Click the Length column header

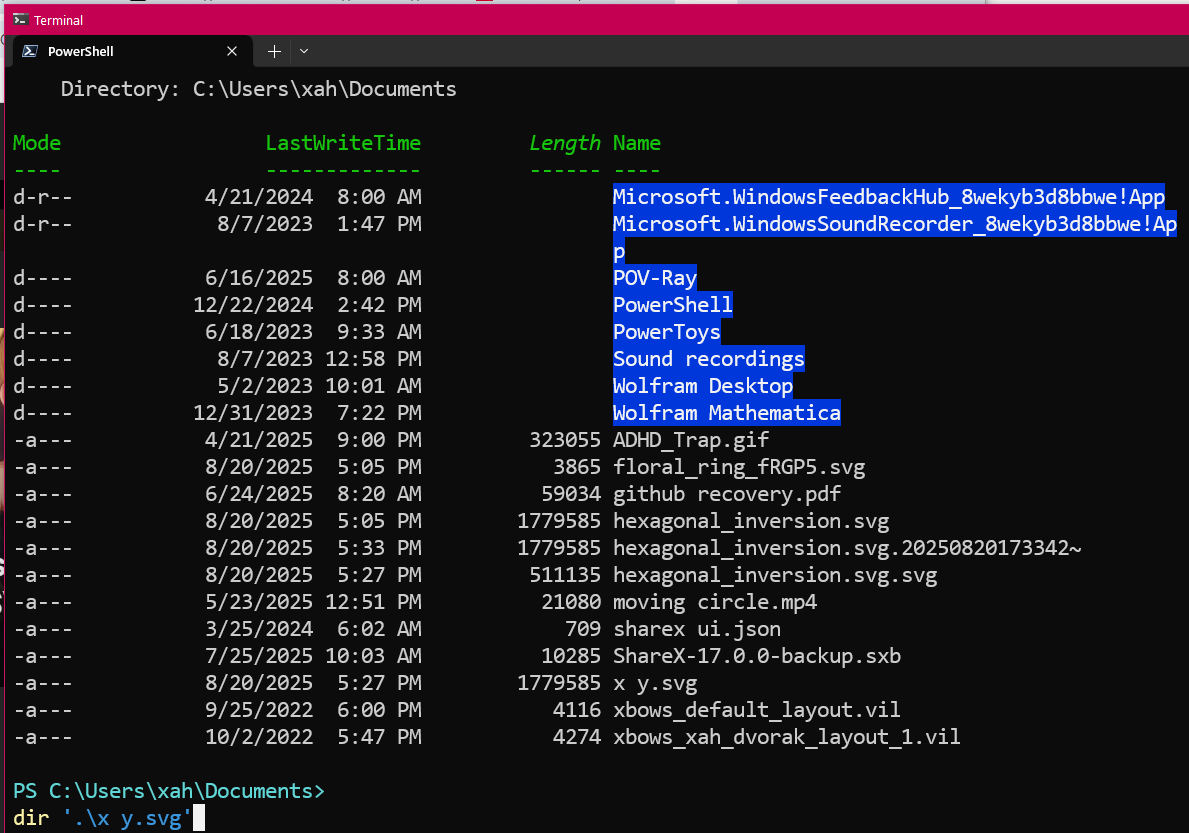click(x=565, y=143)
